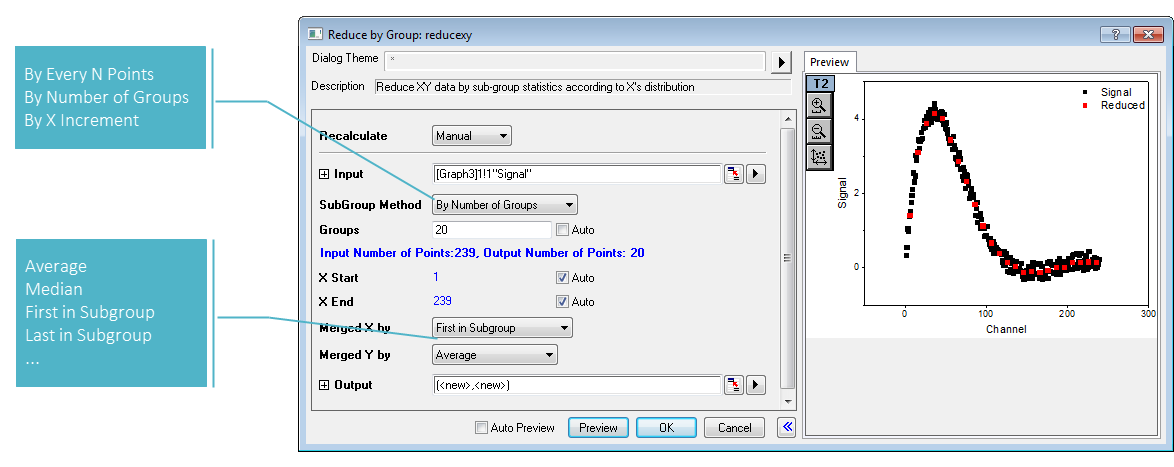Open the Recalculate mode dropdown
The image size is (1174, 467).
(472, 136)
